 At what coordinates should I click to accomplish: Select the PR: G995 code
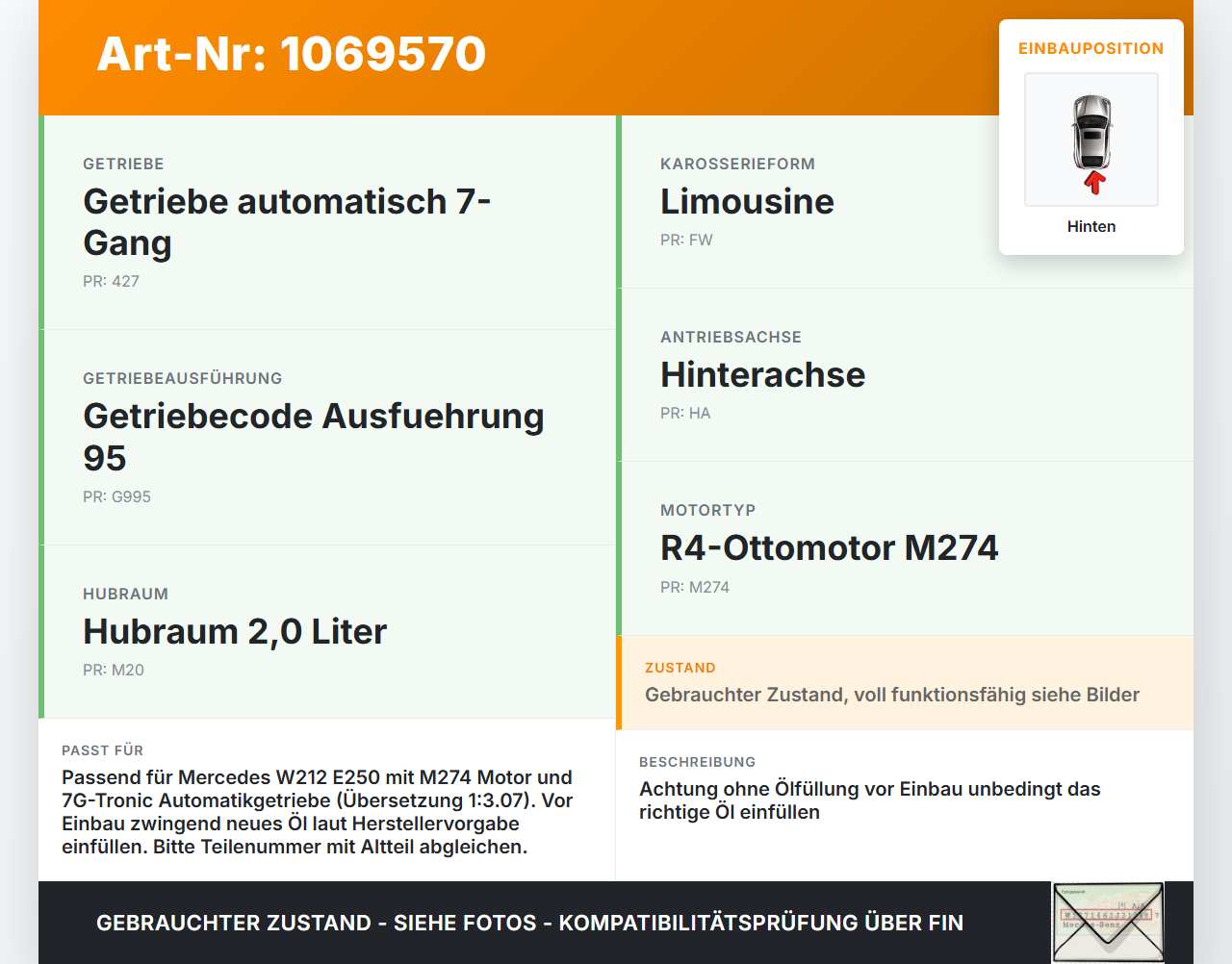click(x=116, y=496)
